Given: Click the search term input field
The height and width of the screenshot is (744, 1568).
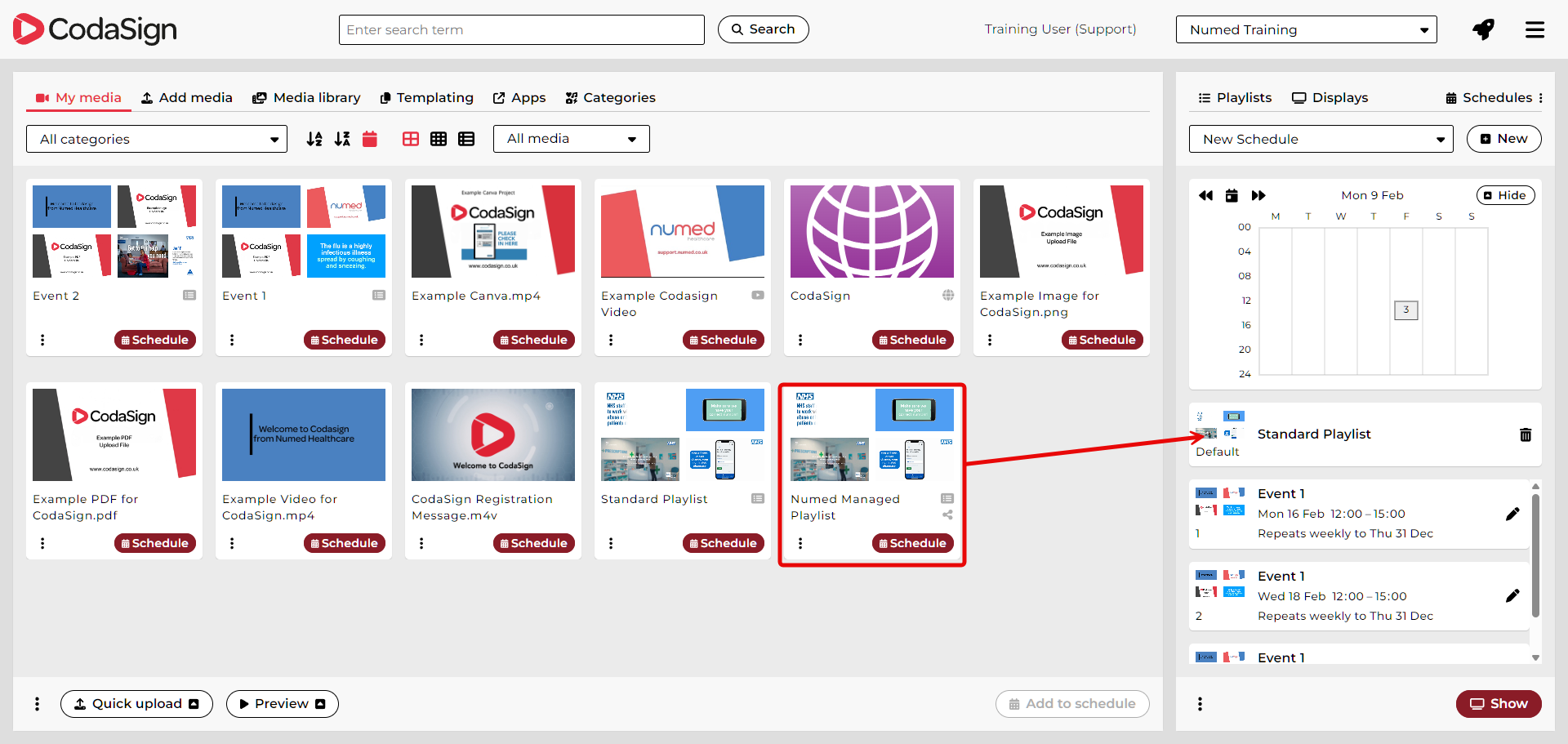Looking at the screenshot, I should [521, 29].
